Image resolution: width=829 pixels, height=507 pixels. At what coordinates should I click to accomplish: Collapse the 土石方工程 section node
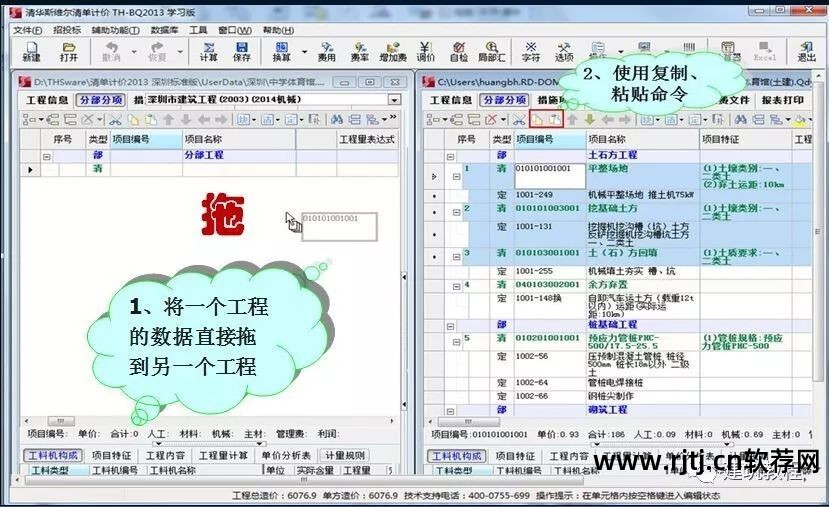pyautogui.click(x=450, y=156)
